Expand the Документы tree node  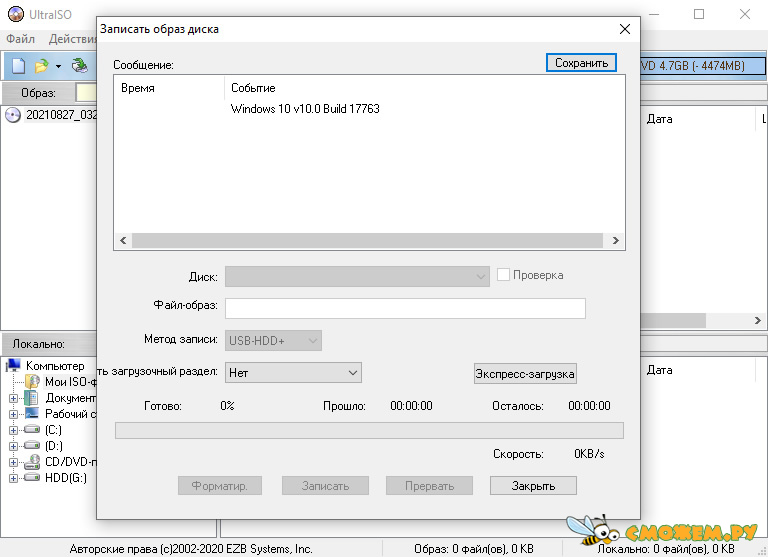coord(13,398)
